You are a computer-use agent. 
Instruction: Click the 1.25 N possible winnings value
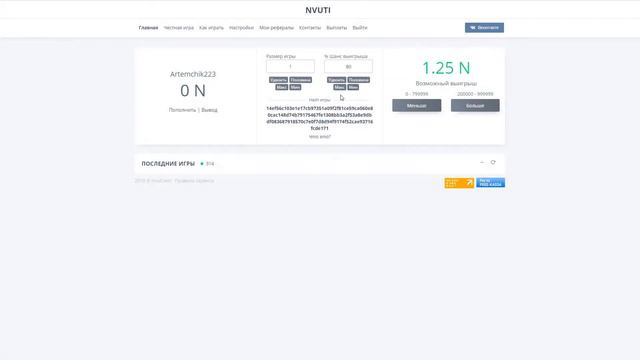tap(446, 68)
